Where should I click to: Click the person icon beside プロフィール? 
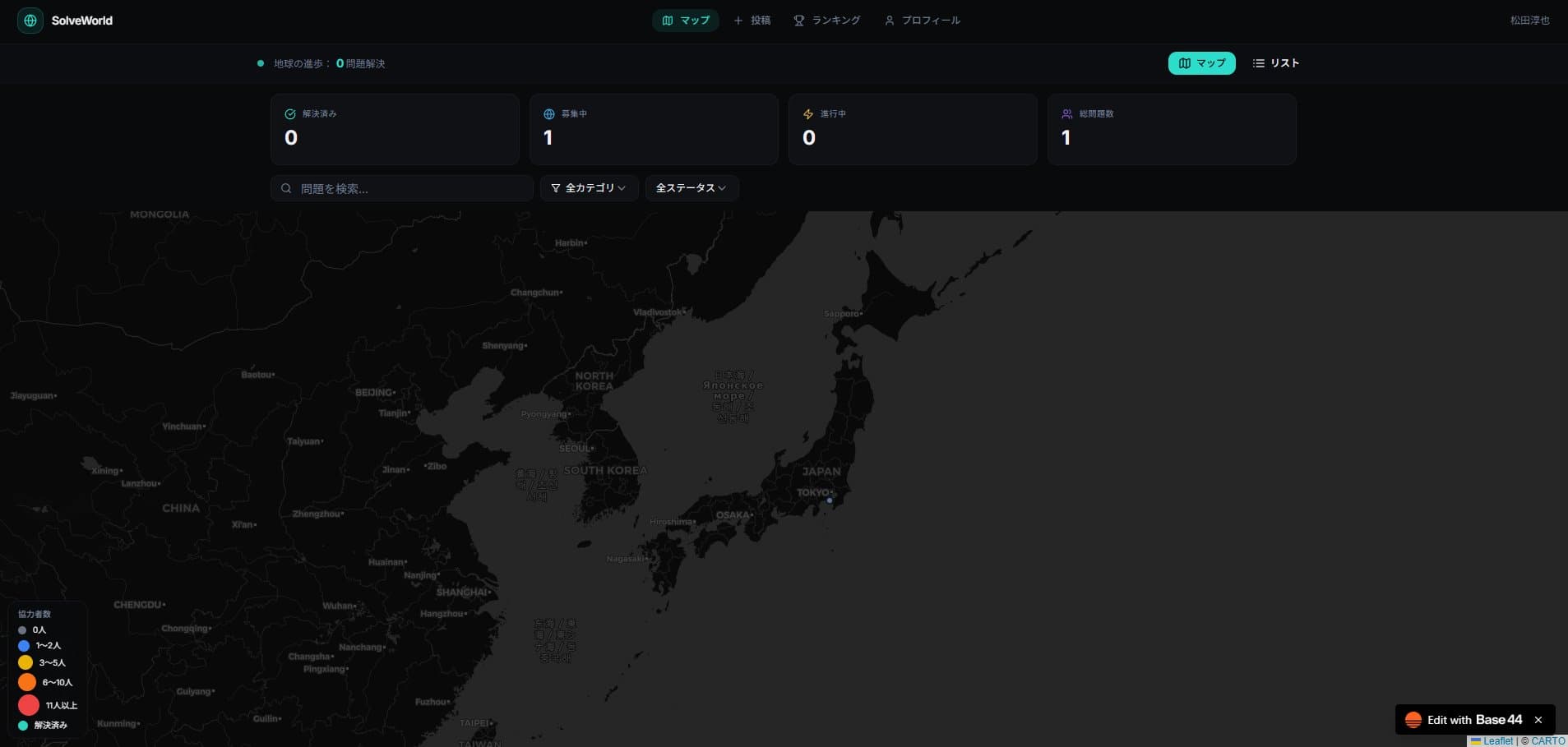point(890,21)
